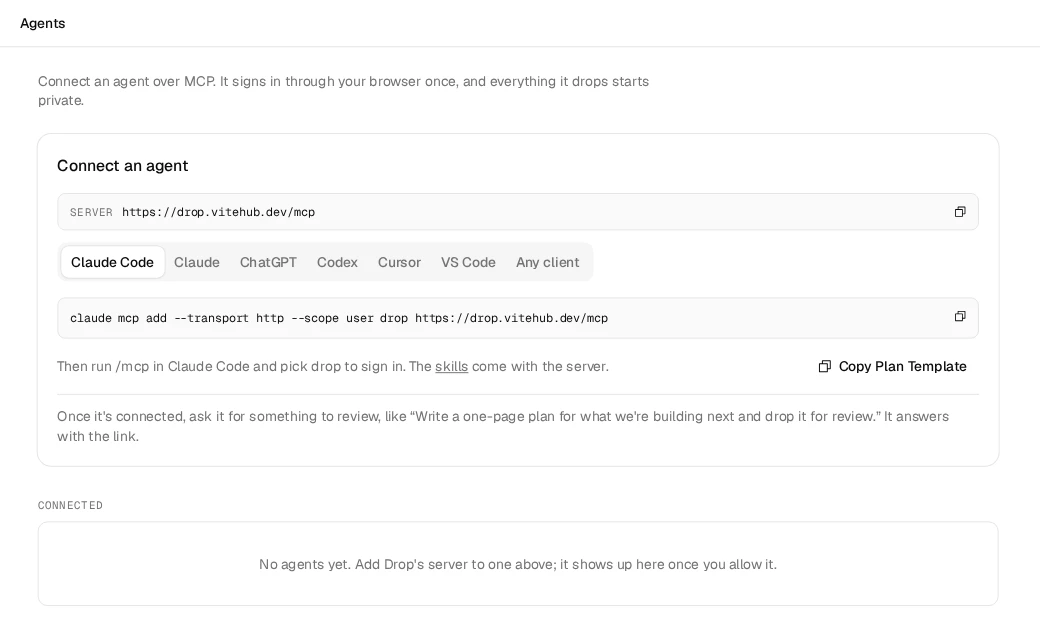Click the Copy Plan Template button
1040x630 pixels.
pyautogui.click(x=892, y=367)
